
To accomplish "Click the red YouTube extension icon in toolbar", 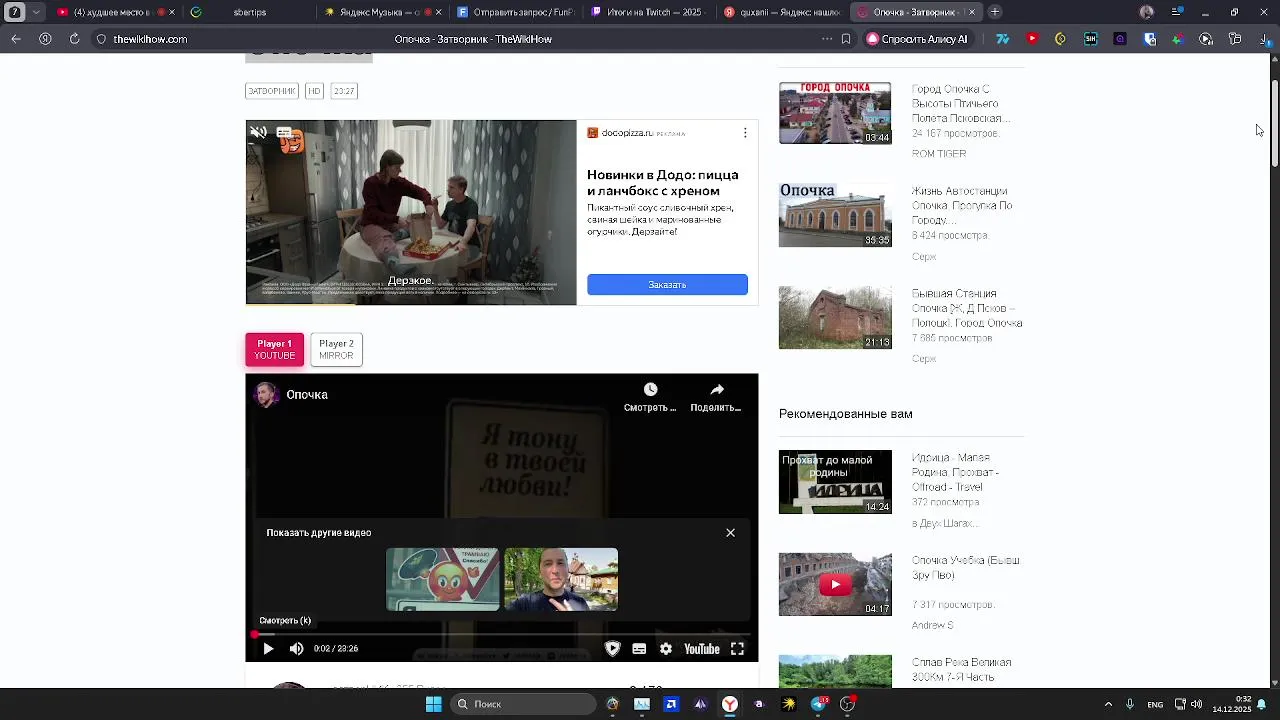I will [1032, 39].
